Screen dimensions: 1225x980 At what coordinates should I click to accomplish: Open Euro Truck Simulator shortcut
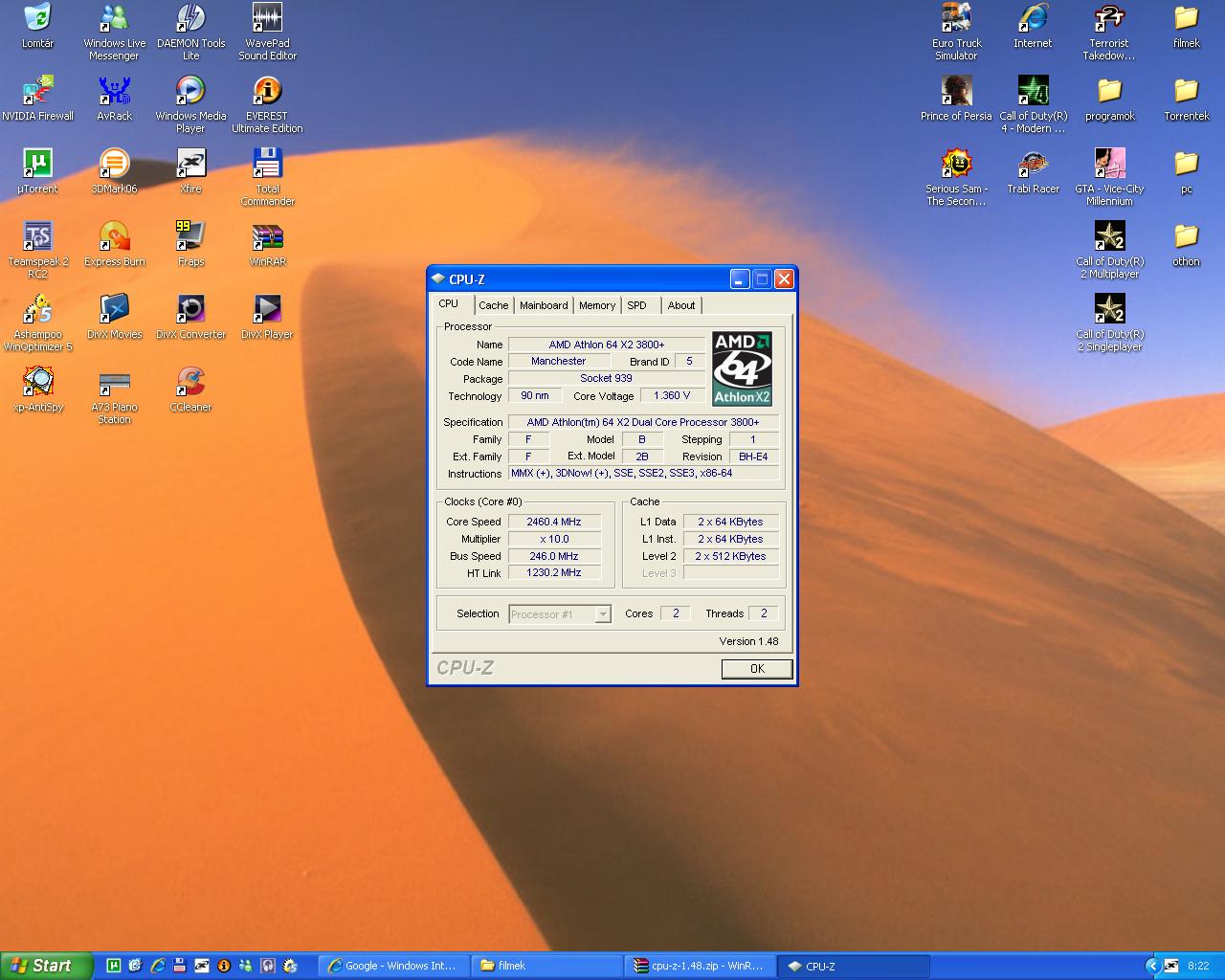956,33
